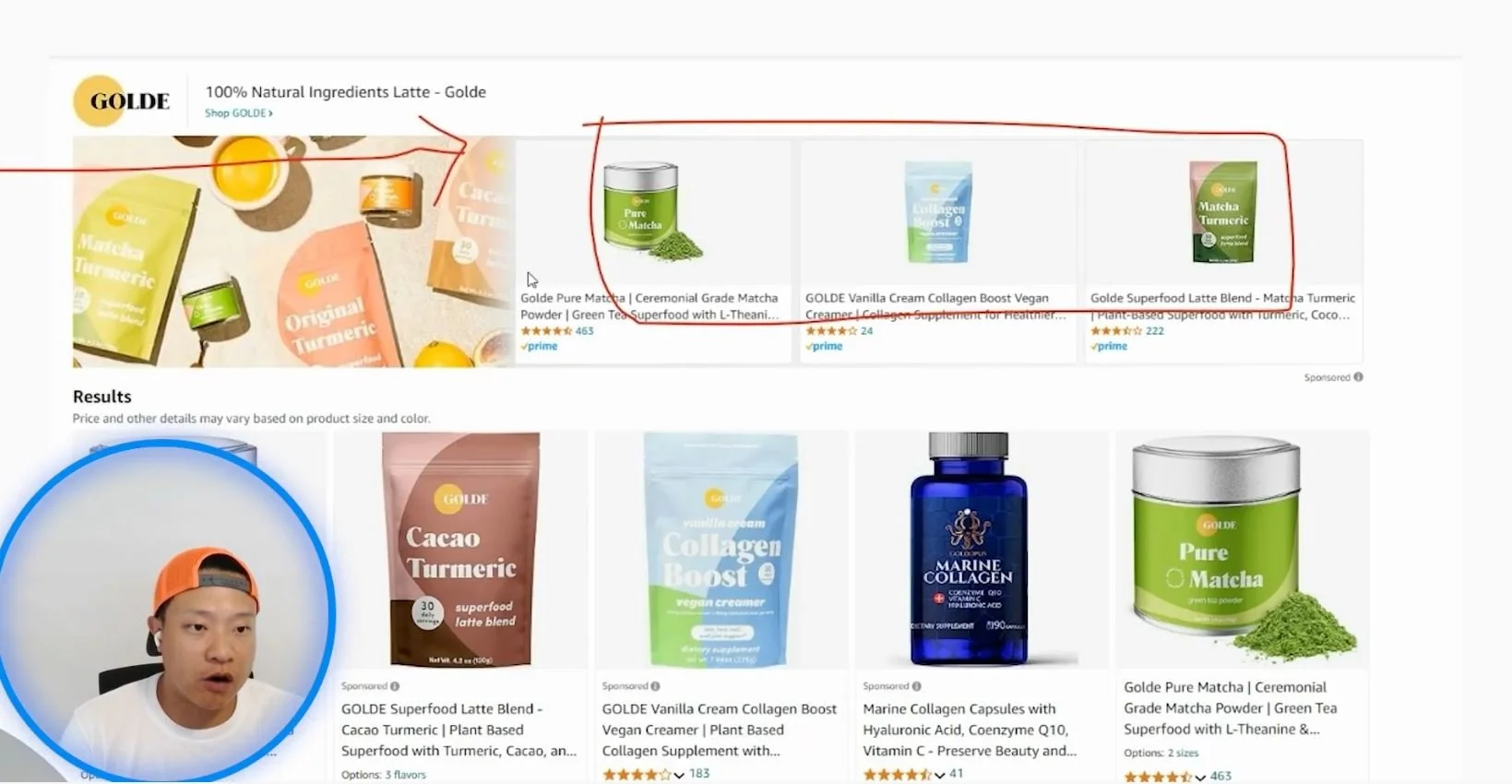Viewport: 1512px width, 784px height.
Task: Select the 2 sizes options link
Action: [x=1183, y=753]
